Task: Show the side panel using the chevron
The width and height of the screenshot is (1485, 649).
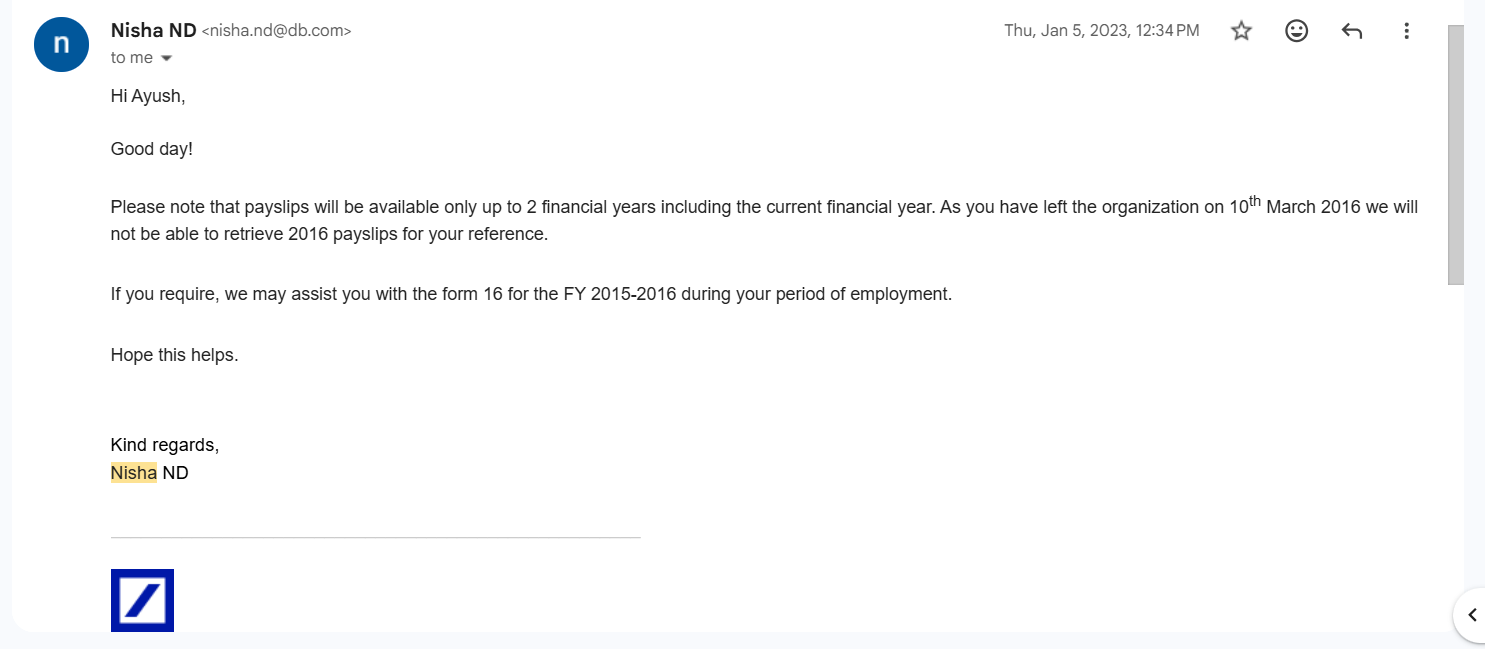Action: tap(1471, 615)
